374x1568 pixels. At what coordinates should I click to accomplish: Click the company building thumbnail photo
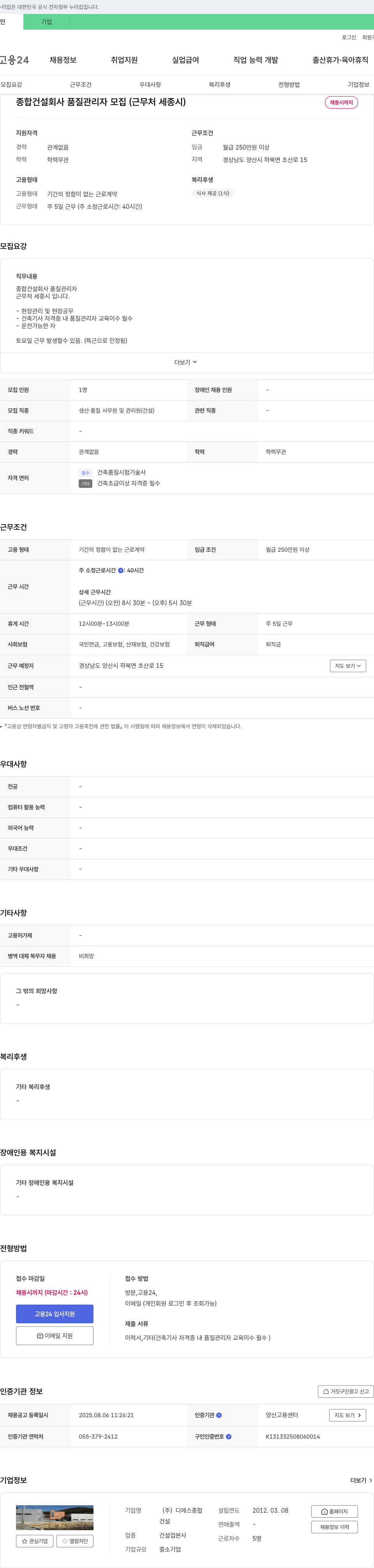(x=55, y=1518)
